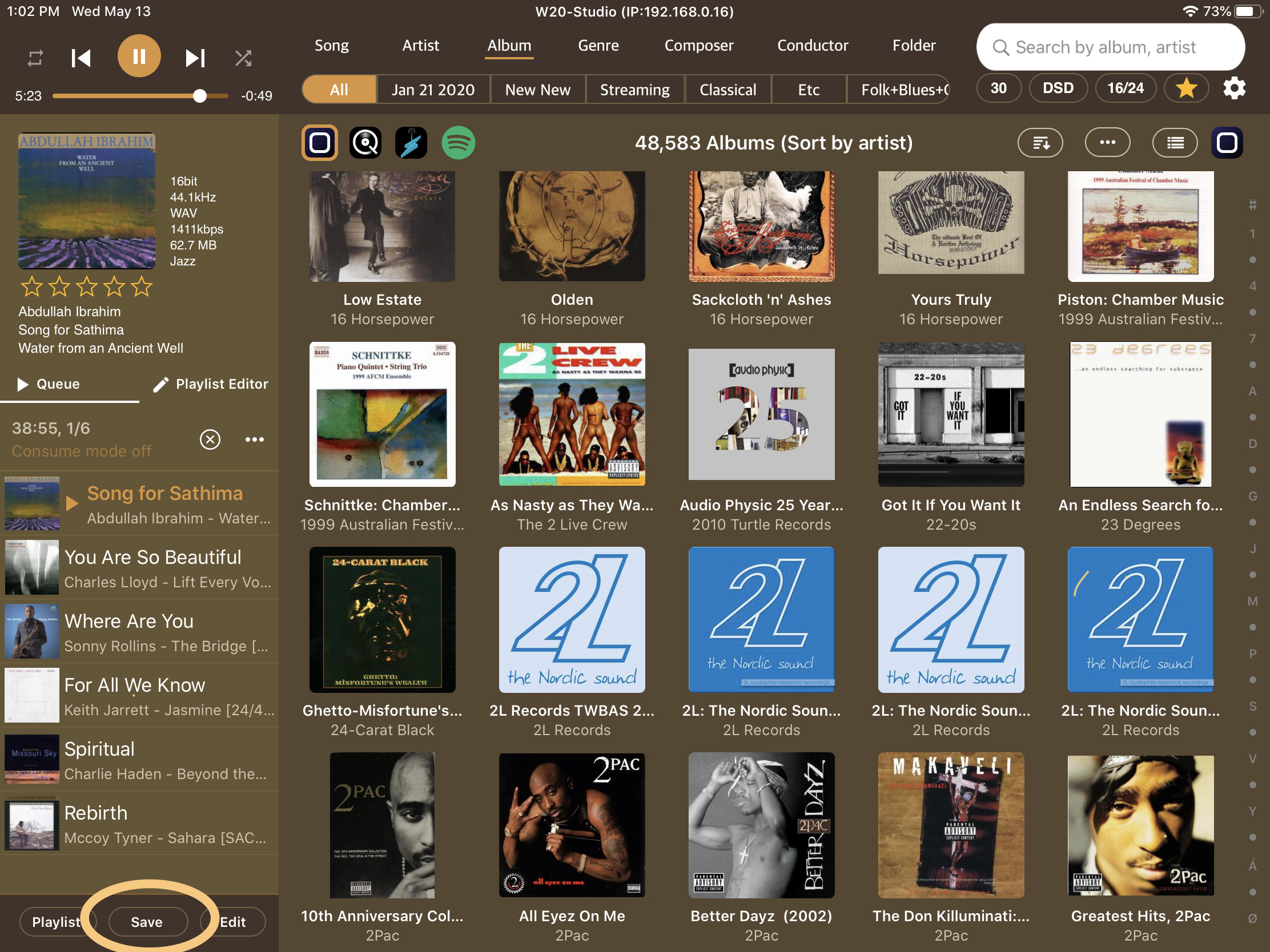
Task: Skip to next track
Action: tap(195, 58)
